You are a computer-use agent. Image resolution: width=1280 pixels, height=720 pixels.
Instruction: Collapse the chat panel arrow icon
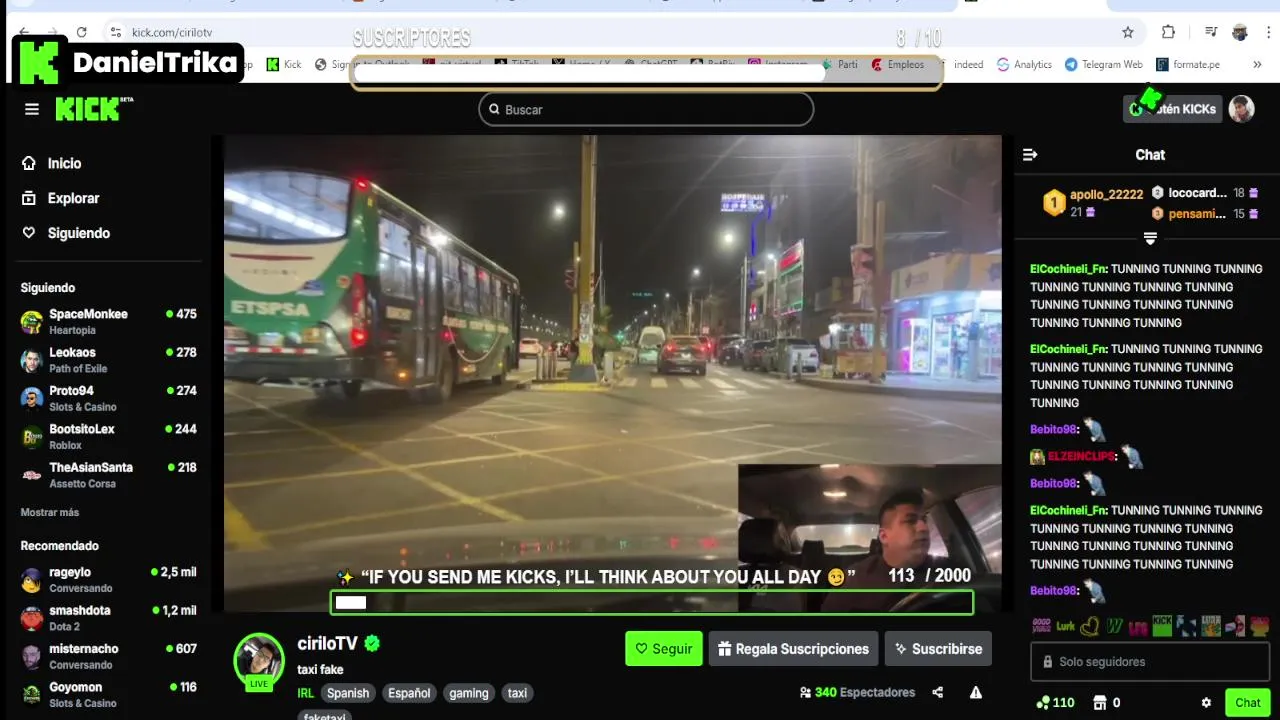tap(1030, 155)
